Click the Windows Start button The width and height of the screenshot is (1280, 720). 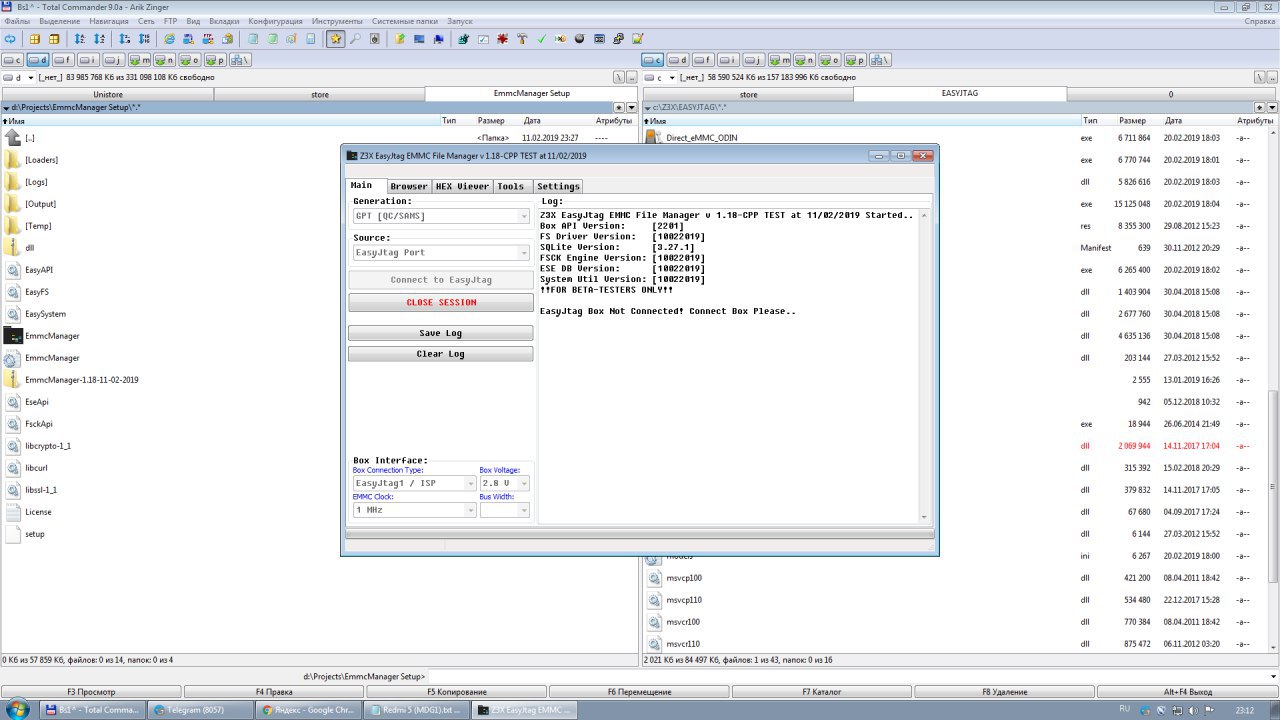tap(19, 710)
